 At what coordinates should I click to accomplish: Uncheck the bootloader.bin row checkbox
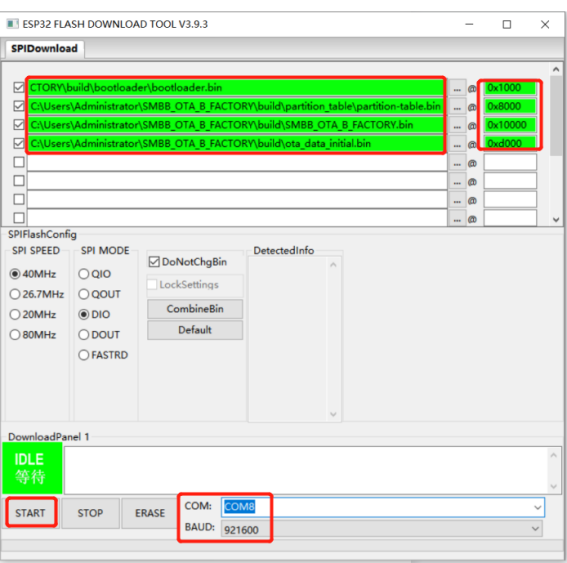point(19,88)
